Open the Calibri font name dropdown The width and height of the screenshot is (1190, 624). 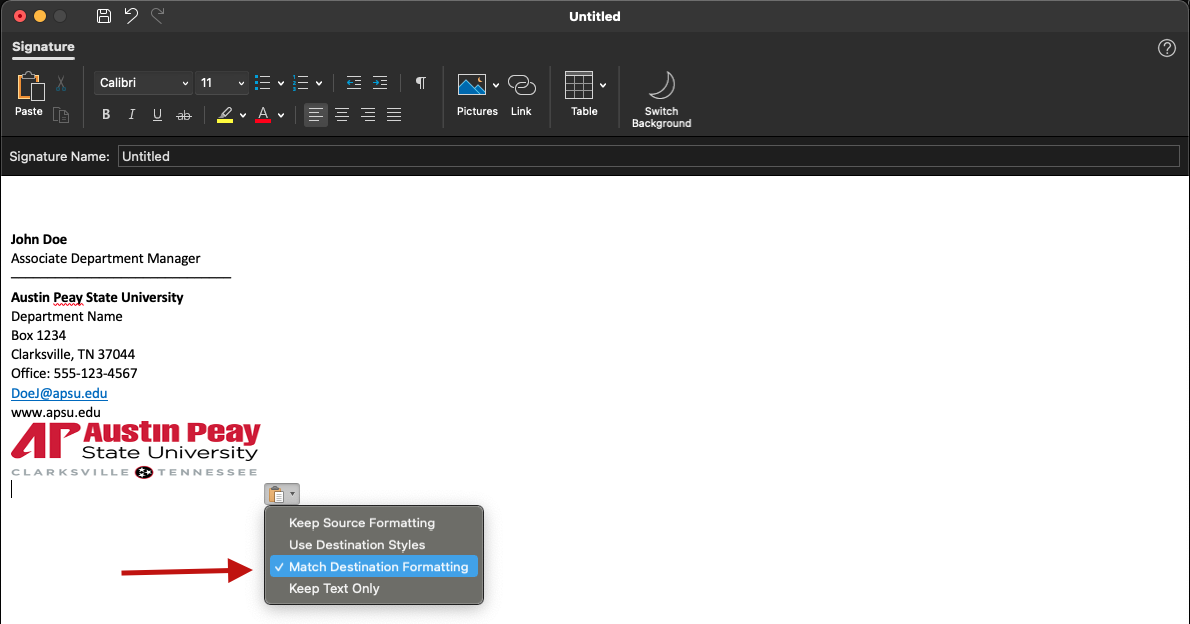click(x=144, y=83)
